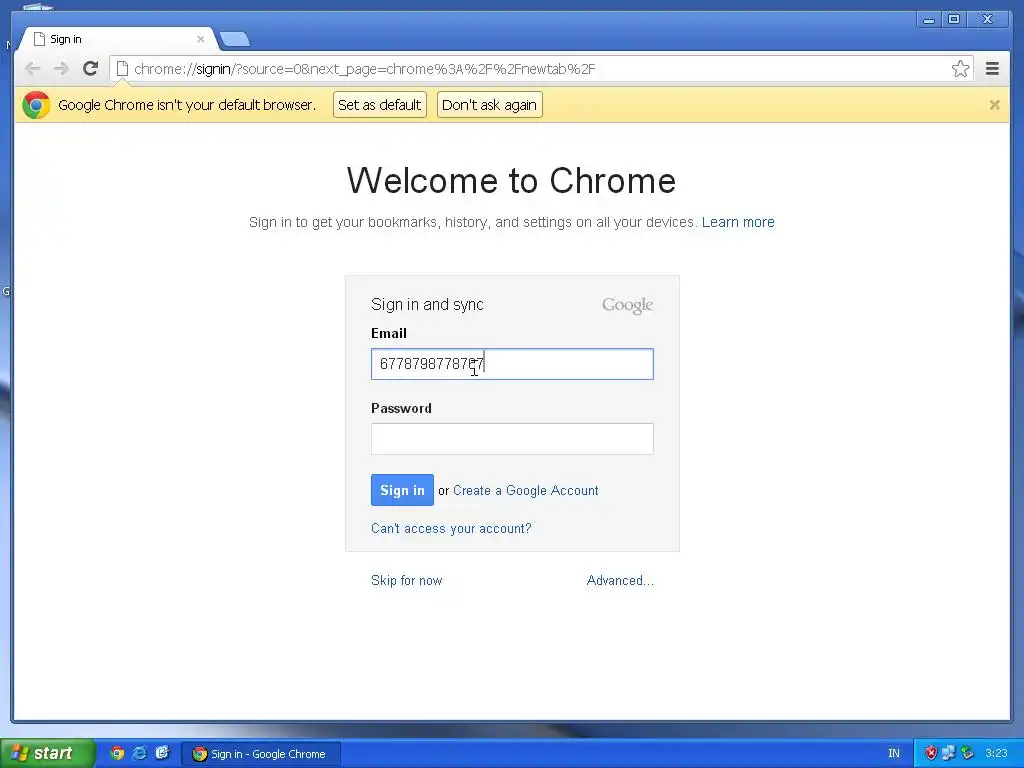The width and height of the screenshot is (1024, 768).
Task: Dismiss the default browser info bar
Action: coord(994,104)
